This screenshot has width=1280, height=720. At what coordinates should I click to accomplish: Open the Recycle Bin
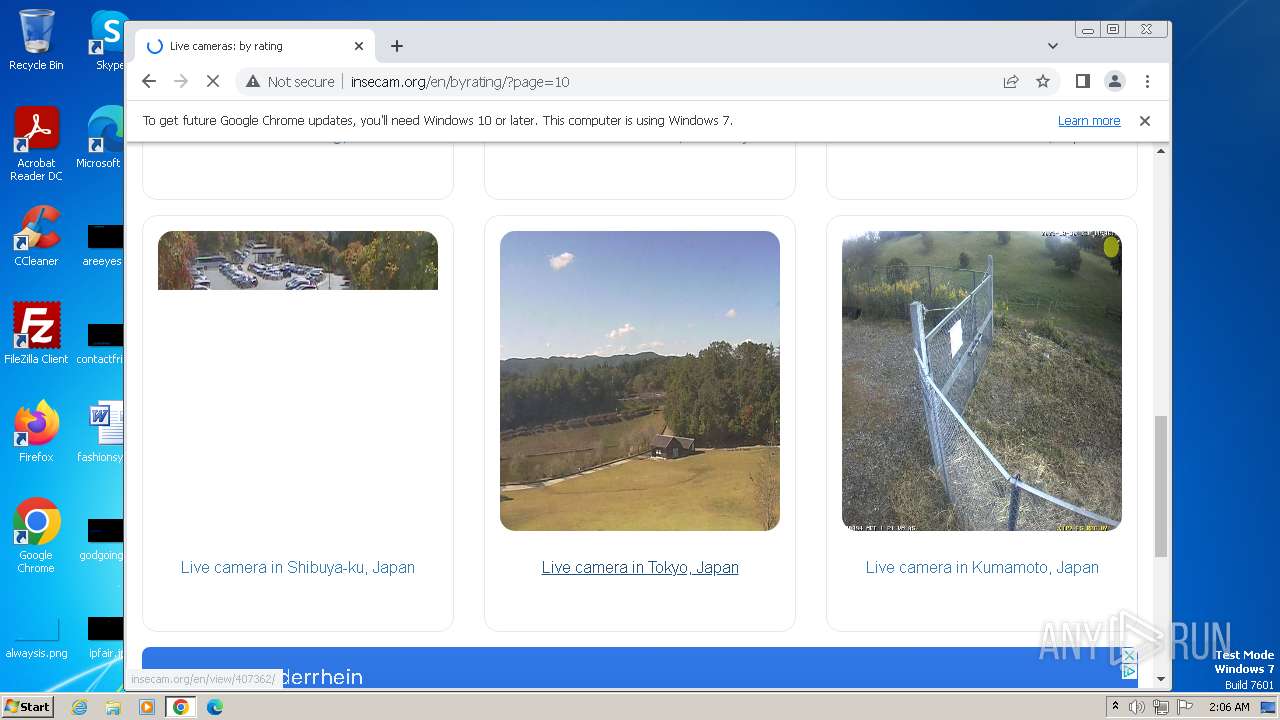(x=36, y=40)
